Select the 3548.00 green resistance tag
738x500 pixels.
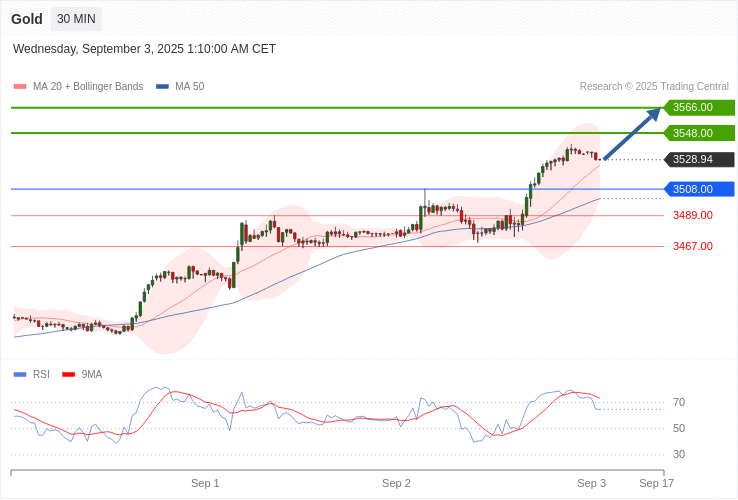[x=699, y=133]
